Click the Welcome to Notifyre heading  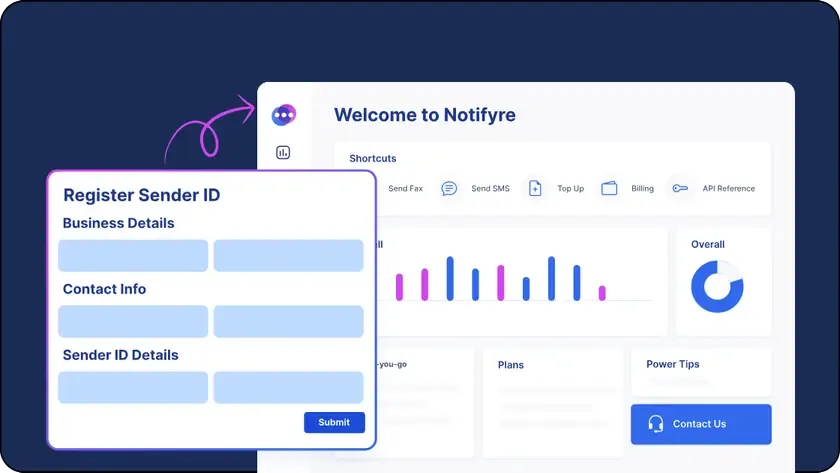425,115
